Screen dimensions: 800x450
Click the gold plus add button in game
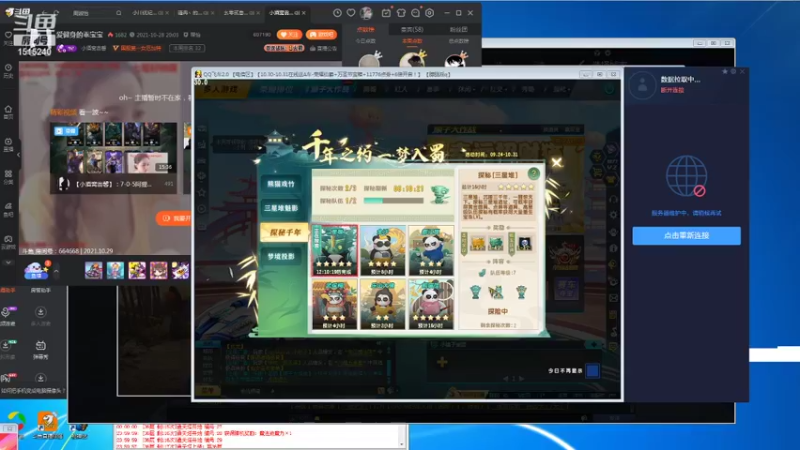pyautogui.click(x=442, y=362)
